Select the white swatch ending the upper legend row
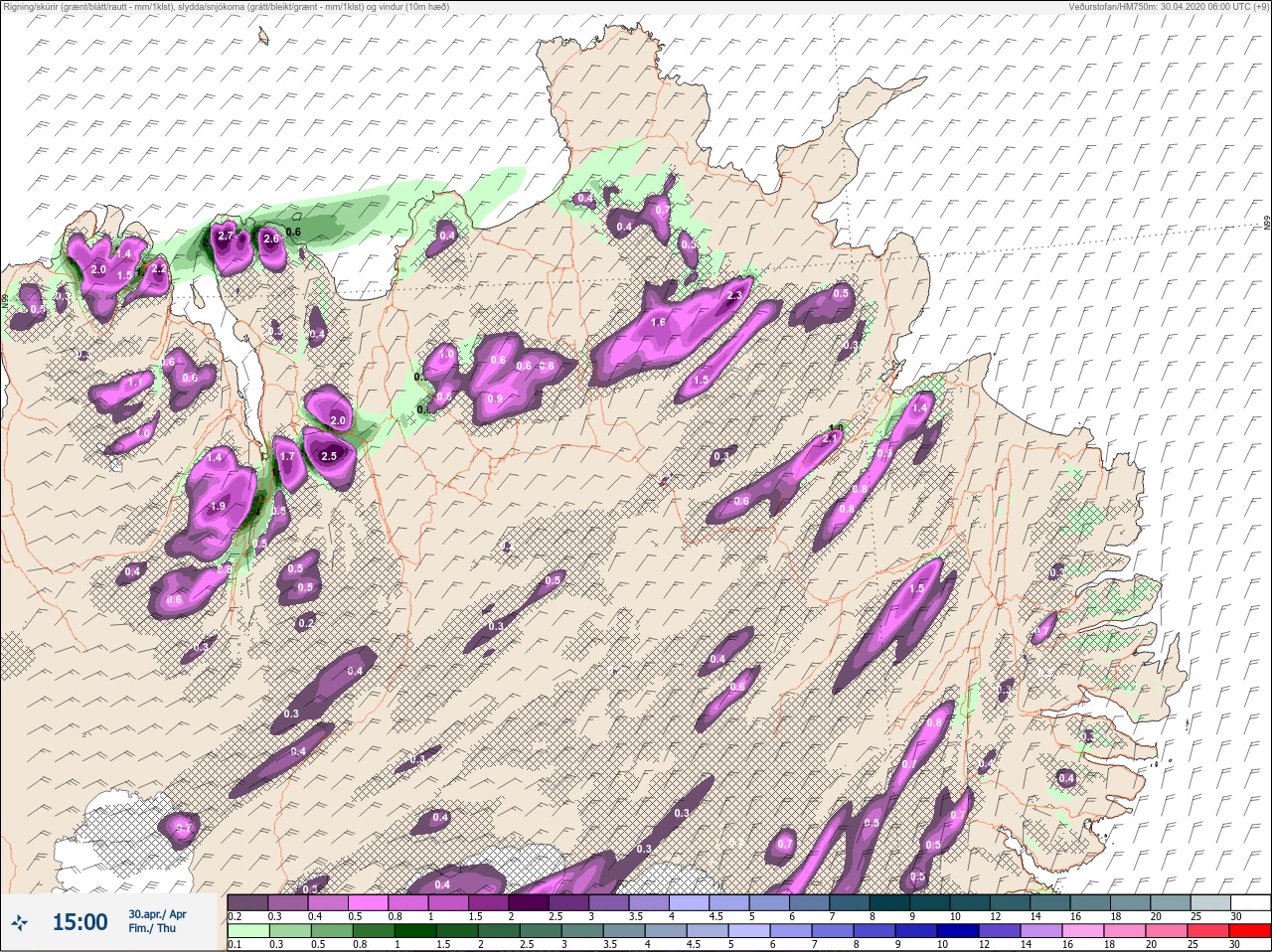 tap(1249, 902)
